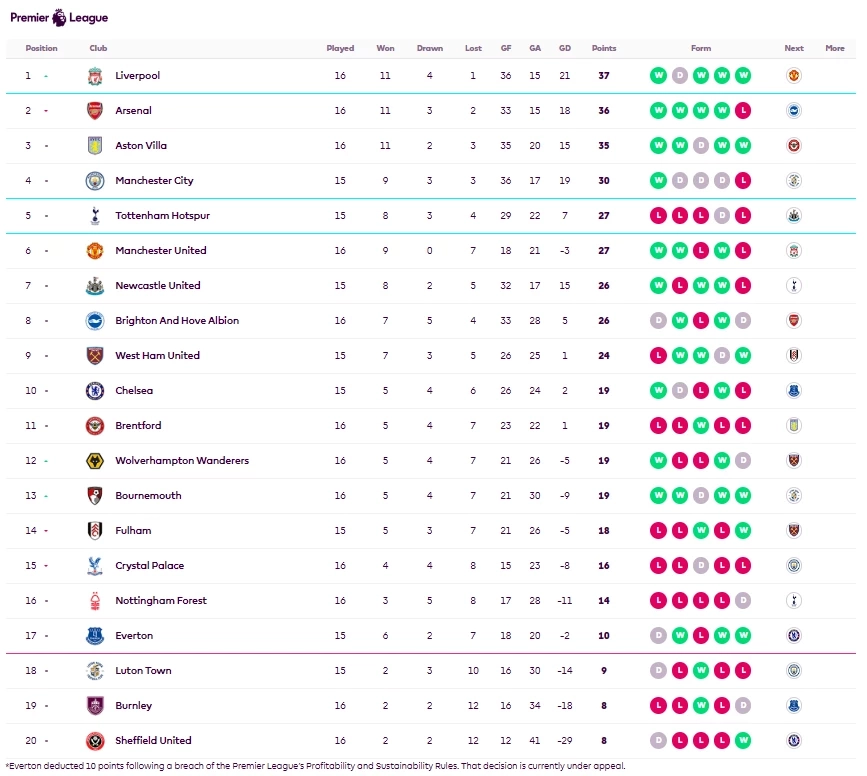Click Everton's next opponent badge
The height and width of the screenshot is (776, 867).
coord(794,636)
